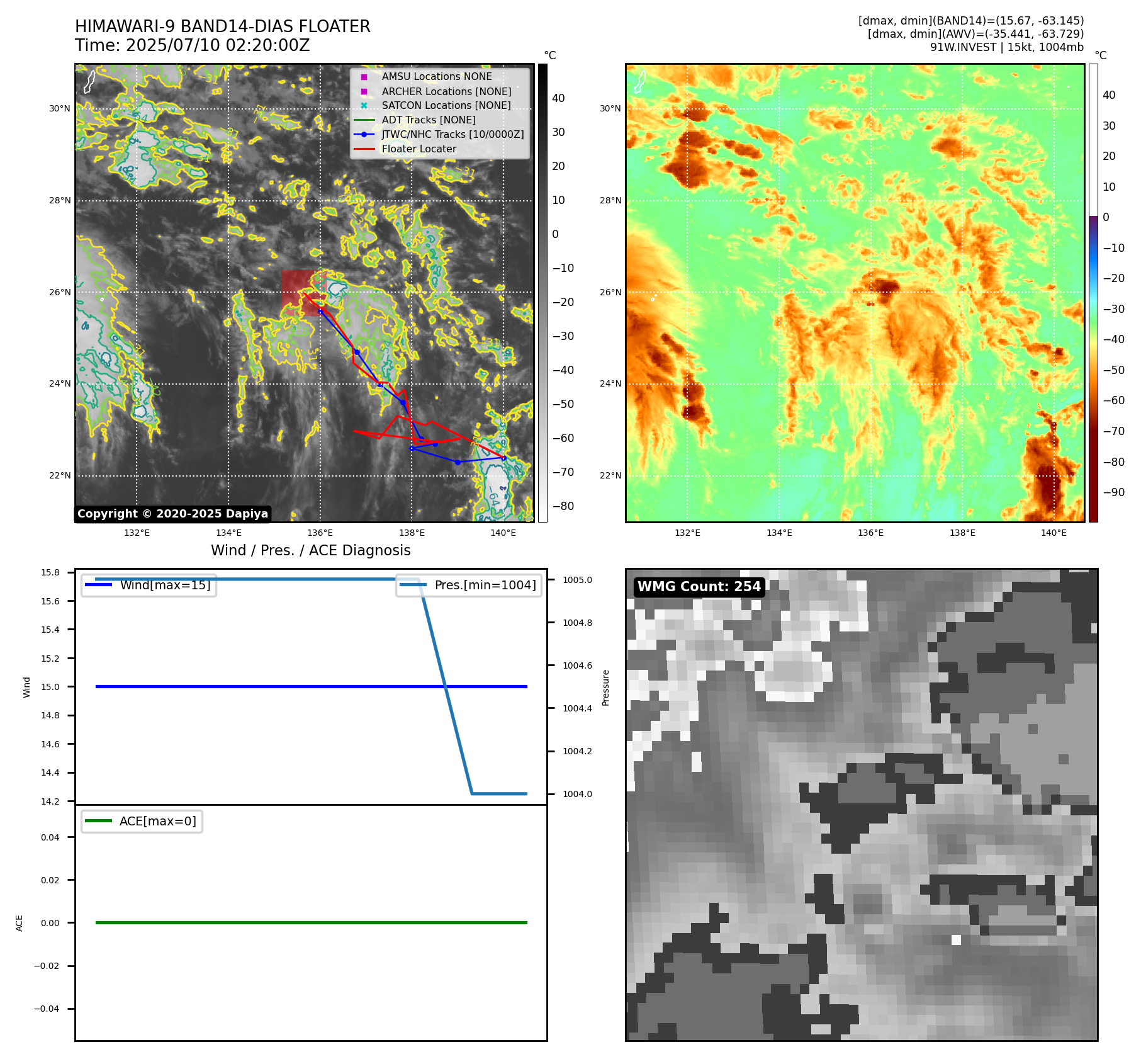Click the AWV dmax, dmin values line
This screenshot has width=1141, height=1064.
(975, 34)
